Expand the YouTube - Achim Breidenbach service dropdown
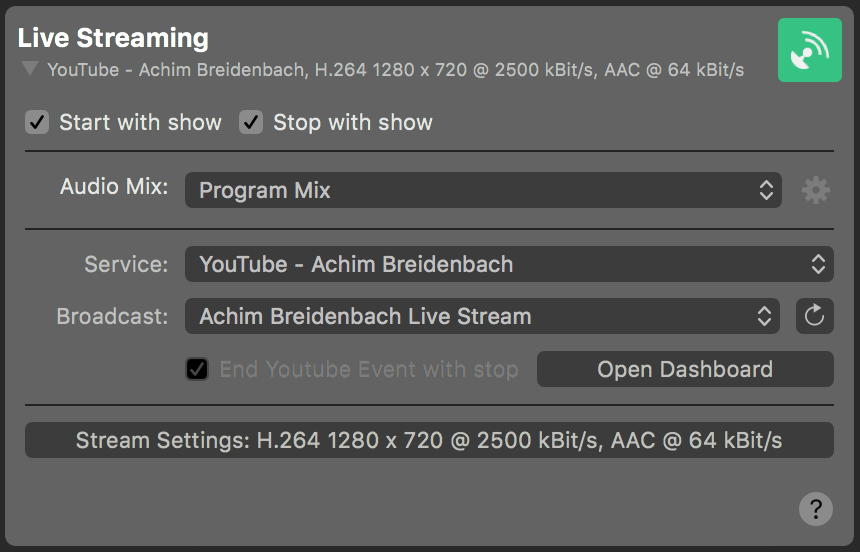Image resolution: width=860 pixels, height=552 pixels. coord(509,264)
